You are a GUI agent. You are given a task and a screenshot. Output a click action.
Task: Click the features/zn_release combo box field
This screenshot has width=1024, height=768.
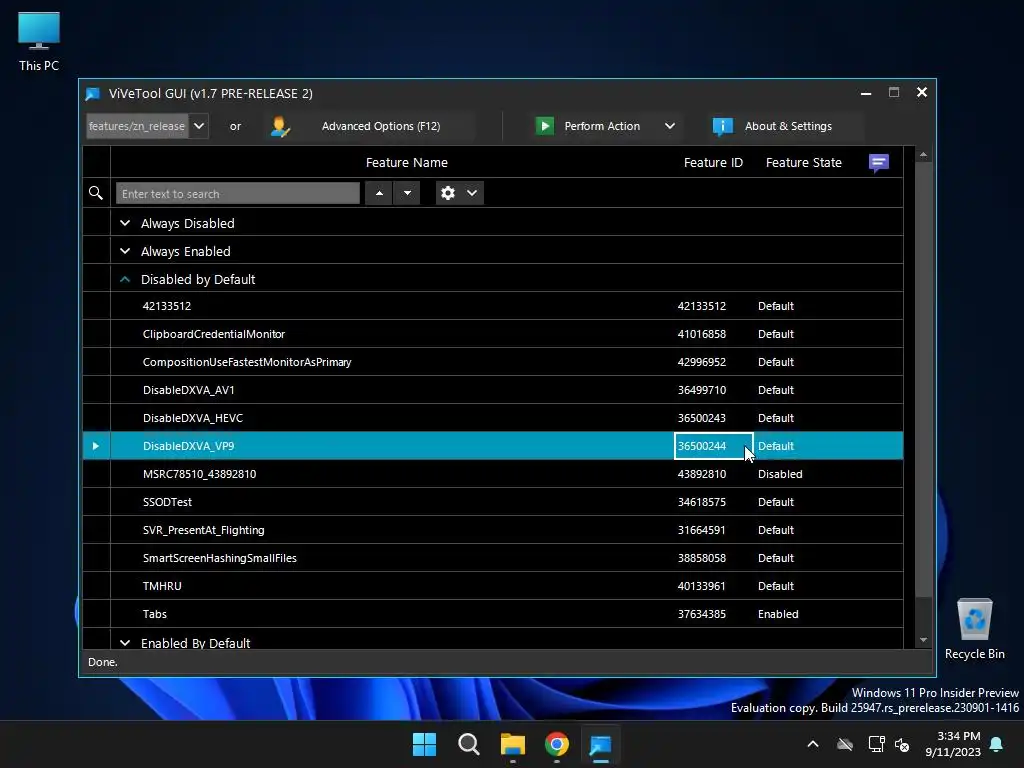[x=138, y=126]
